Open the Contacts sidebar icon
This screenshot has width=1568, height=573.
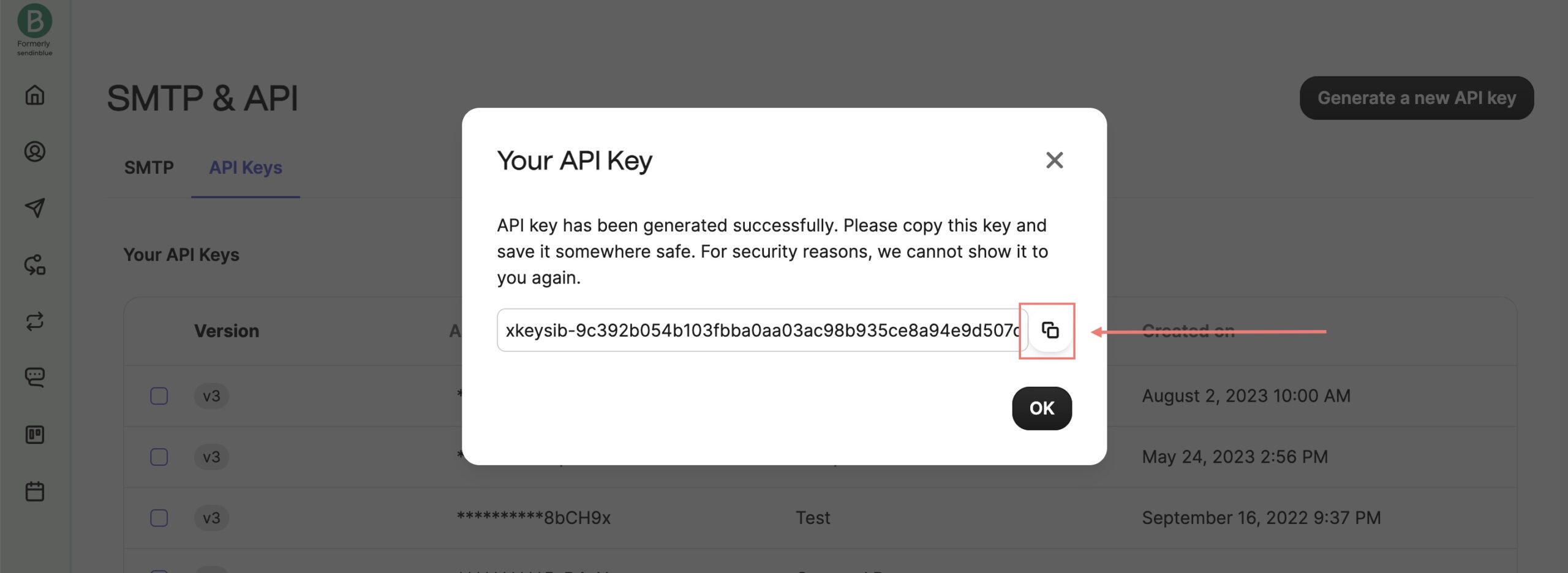point(35,151)
